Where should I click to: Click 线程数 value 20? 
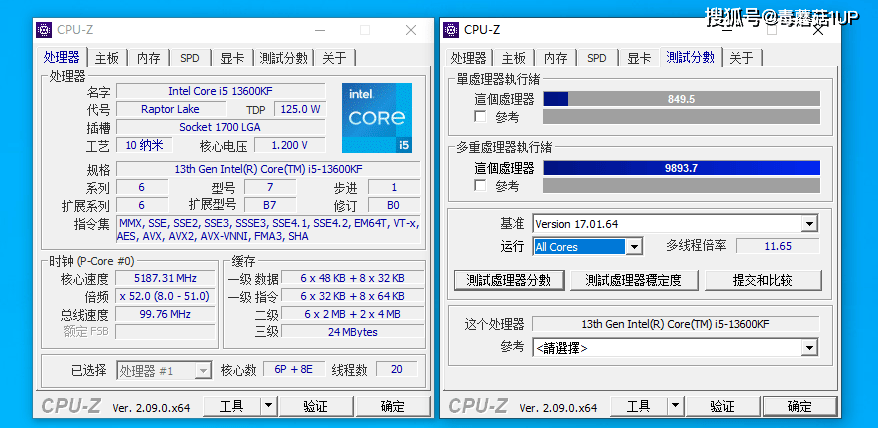pyautogui.click(x=397, y=370)
